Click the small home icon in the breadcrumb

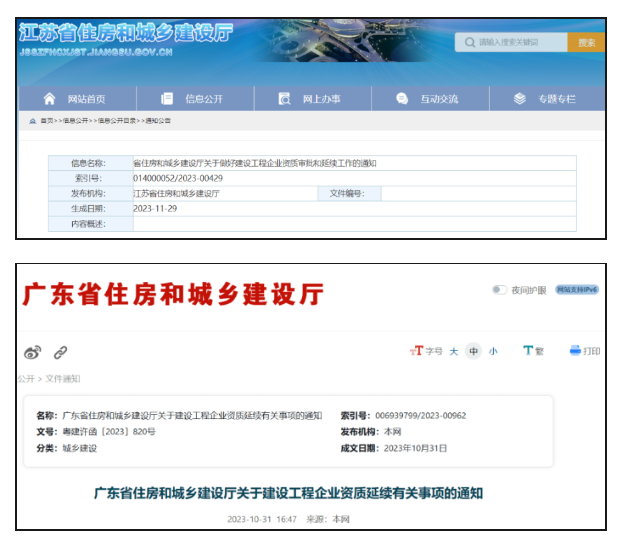click(33, 121)
